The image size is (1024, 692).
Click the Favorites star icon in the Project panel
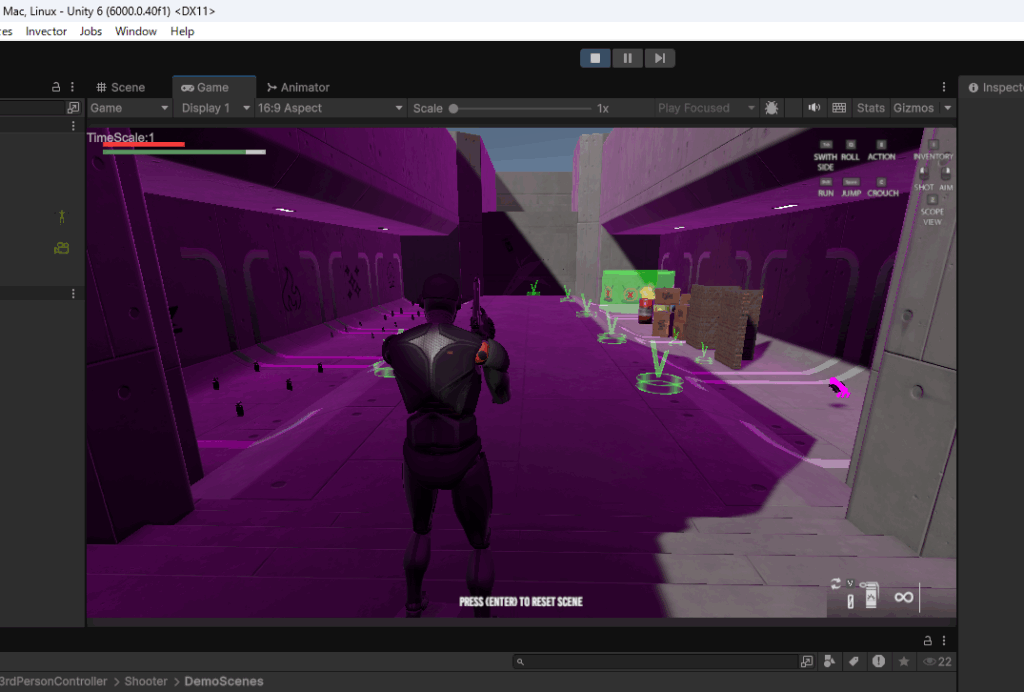click(904, 662)
